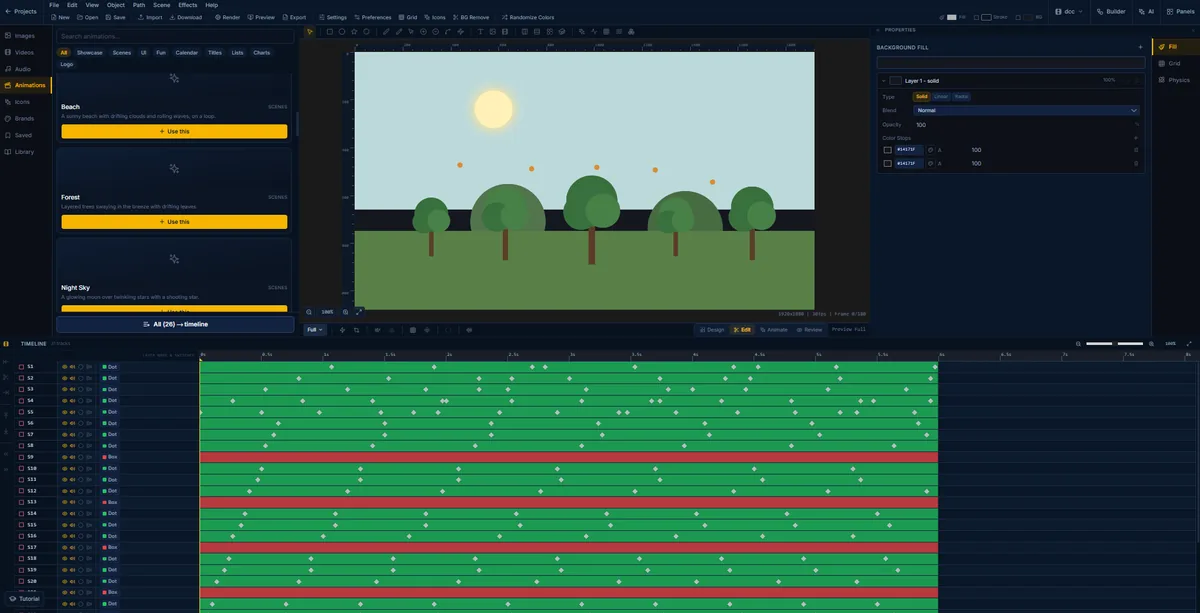
Task: Open the Scene menu
Action: coord(161,5)
